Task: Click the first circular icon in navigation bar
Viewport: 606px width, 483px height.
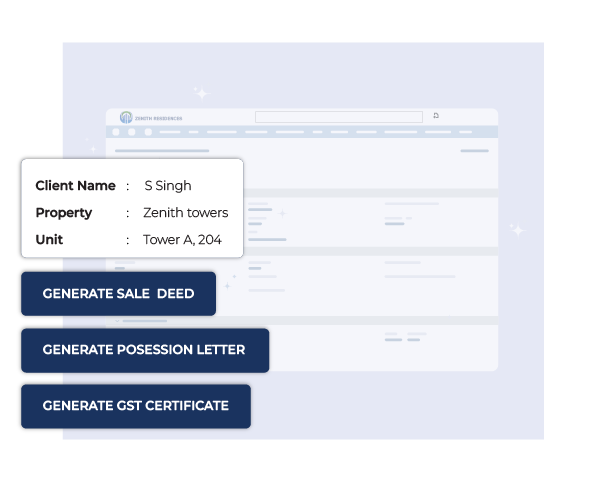Action: [x=116, y=132]
